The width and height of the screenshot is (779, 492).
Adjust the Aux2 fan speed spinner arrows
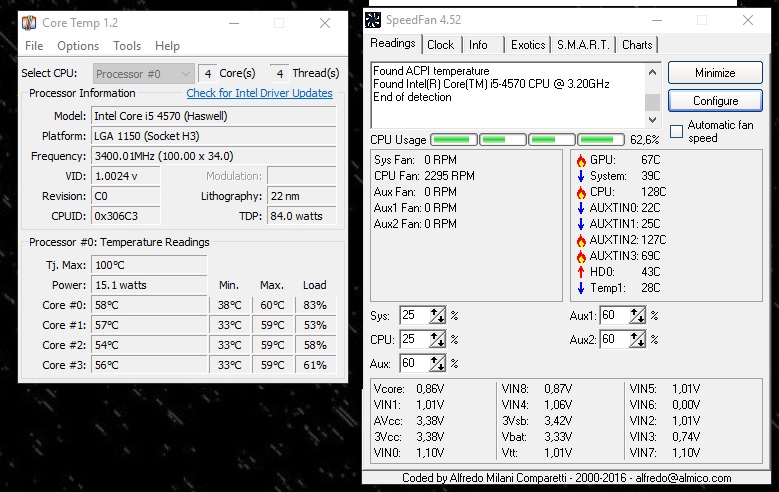[637, 339]
